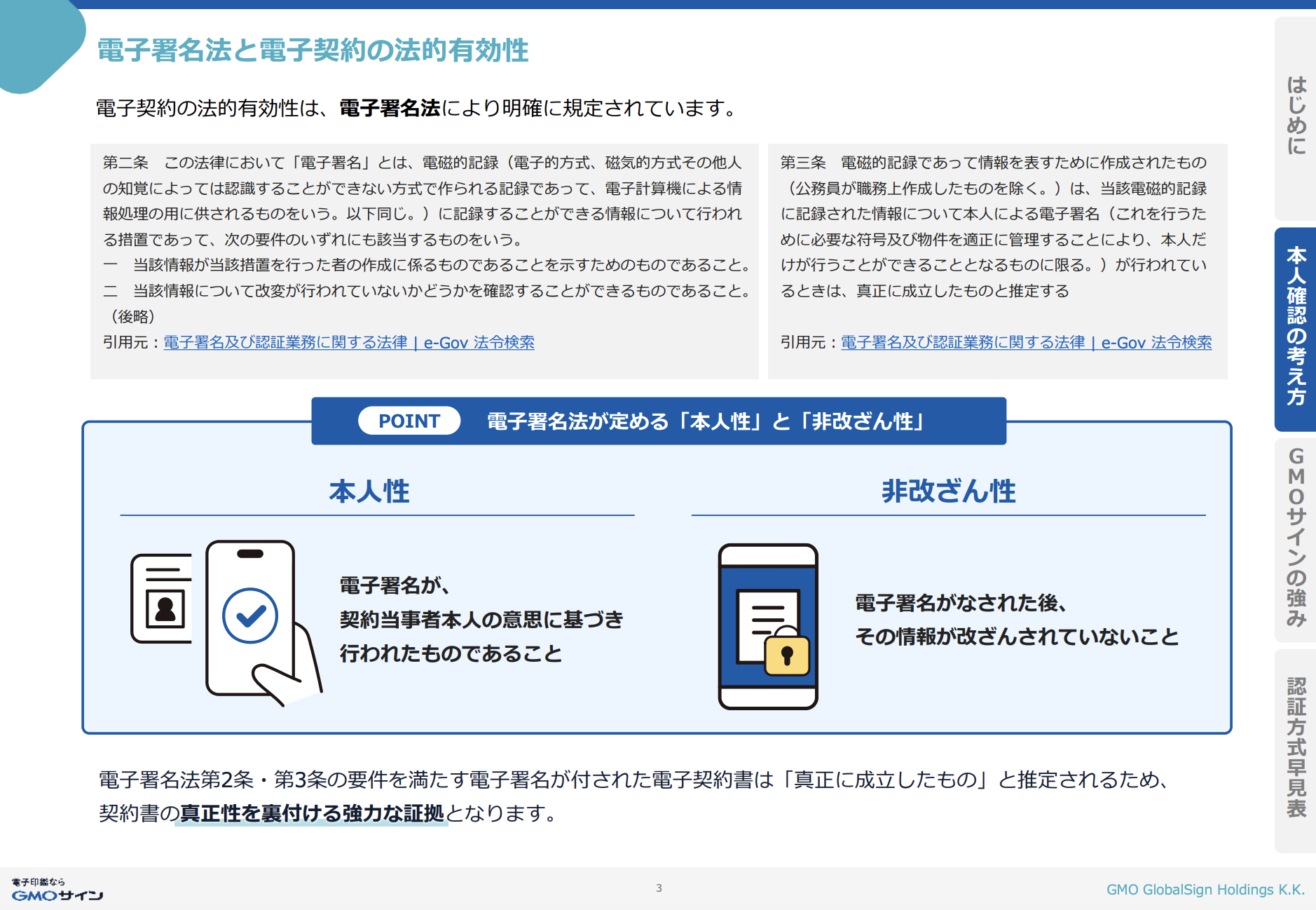Click the highlighted 真正性を裏付ける強力な証拠 phrase

(x=312, y=813)
